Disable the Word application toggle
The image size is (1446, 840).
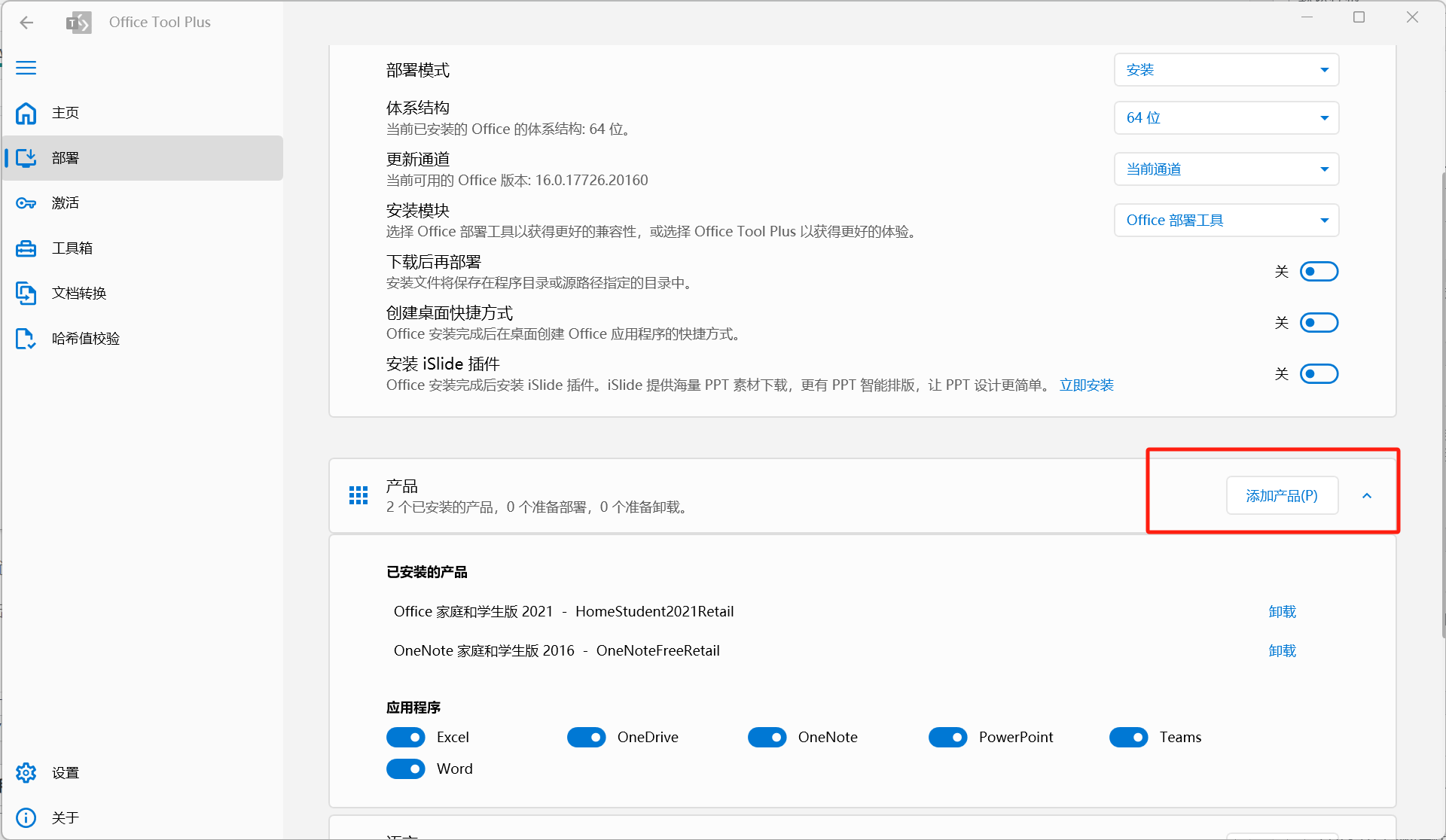[x=406, y=769]
